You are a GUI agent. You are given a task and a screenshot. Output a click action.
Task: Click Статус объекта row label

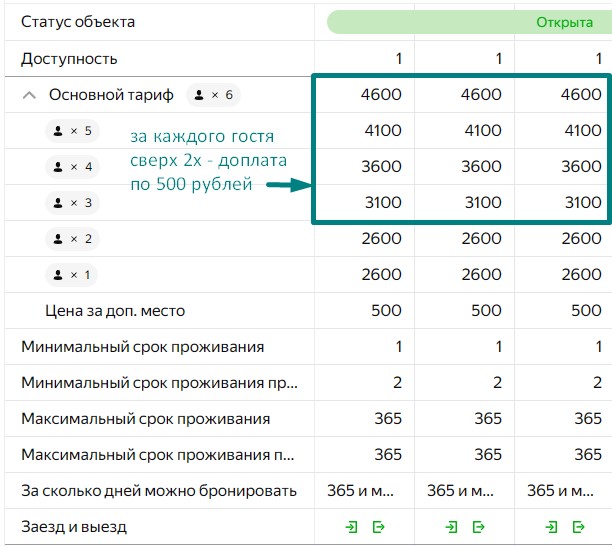click(x=78, y=22)
